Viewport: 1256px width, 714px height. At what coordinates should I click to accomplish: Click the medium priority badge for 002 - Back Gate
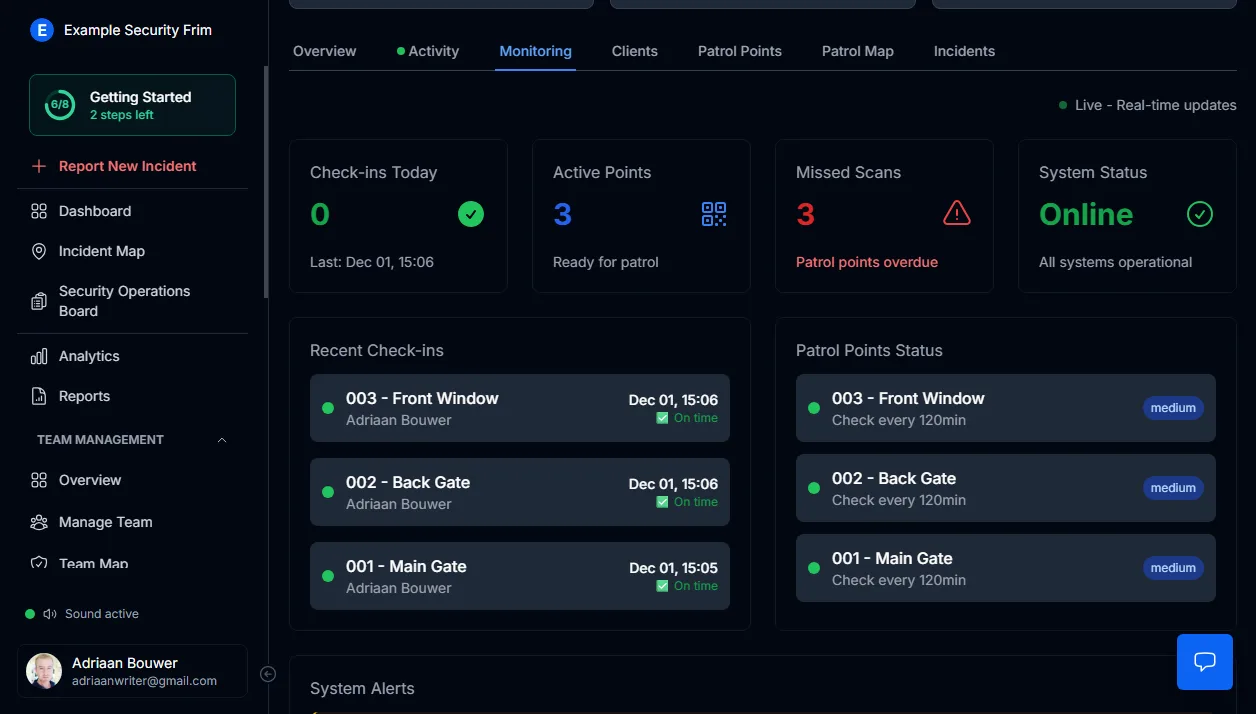pos(1173,488)
